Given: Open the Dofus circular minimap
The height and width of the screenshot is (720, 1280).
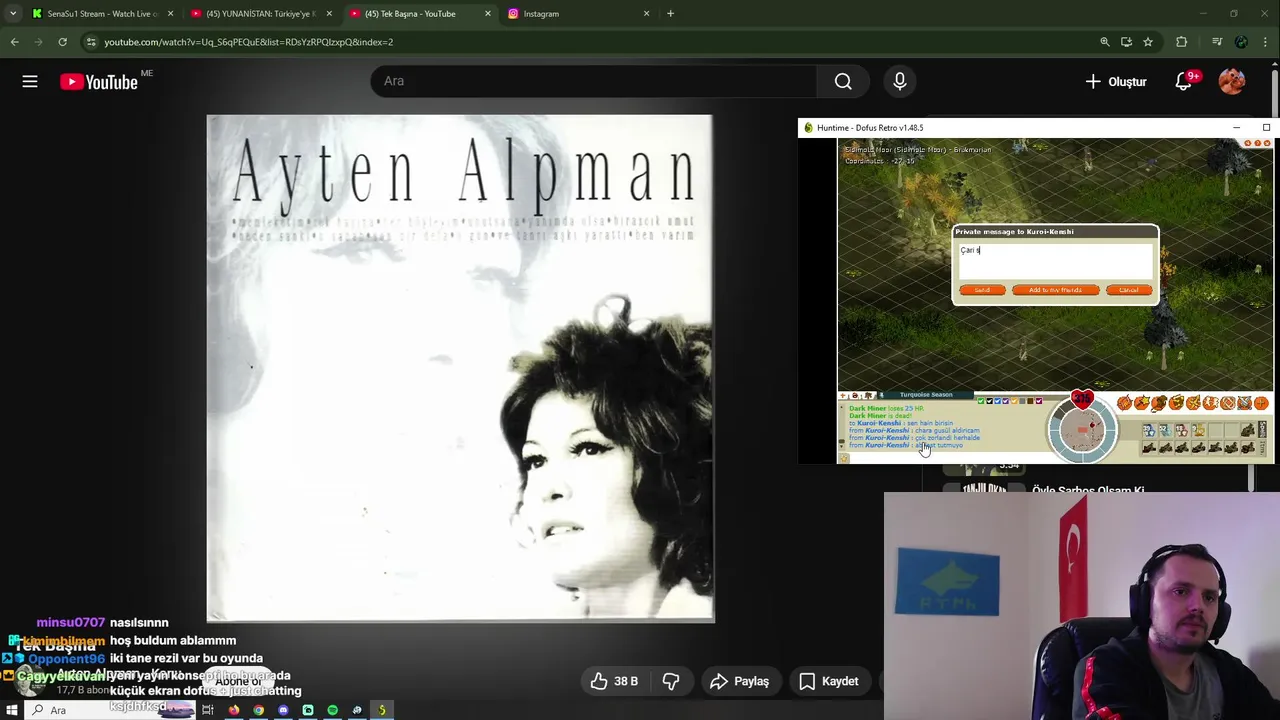Looking at the screenshot, I should (1083, 429).
